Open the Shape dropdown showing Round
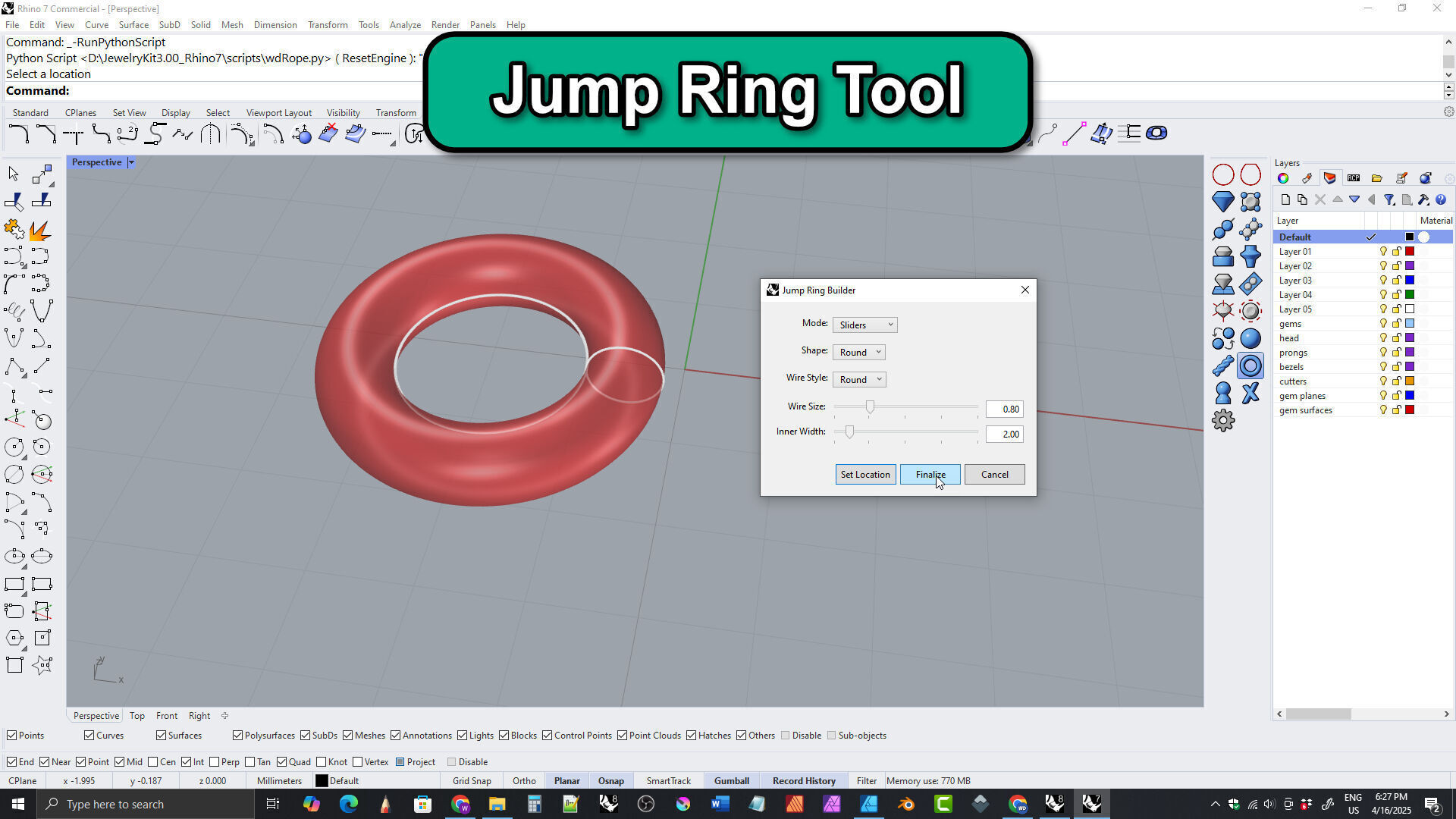This screenshot has width=1456, height=819. tap(858, 352)
